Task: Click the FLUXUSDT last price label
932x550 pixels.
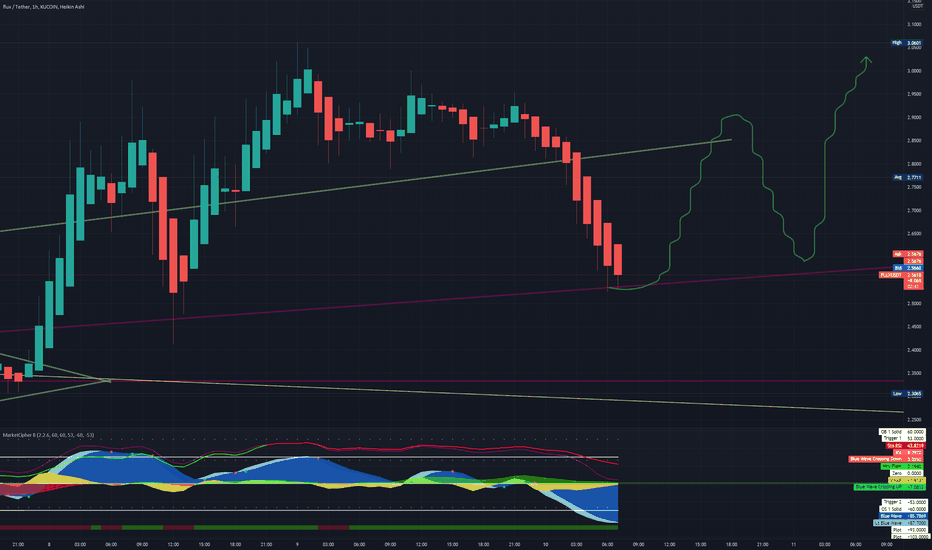Action: tap(900, 275)
